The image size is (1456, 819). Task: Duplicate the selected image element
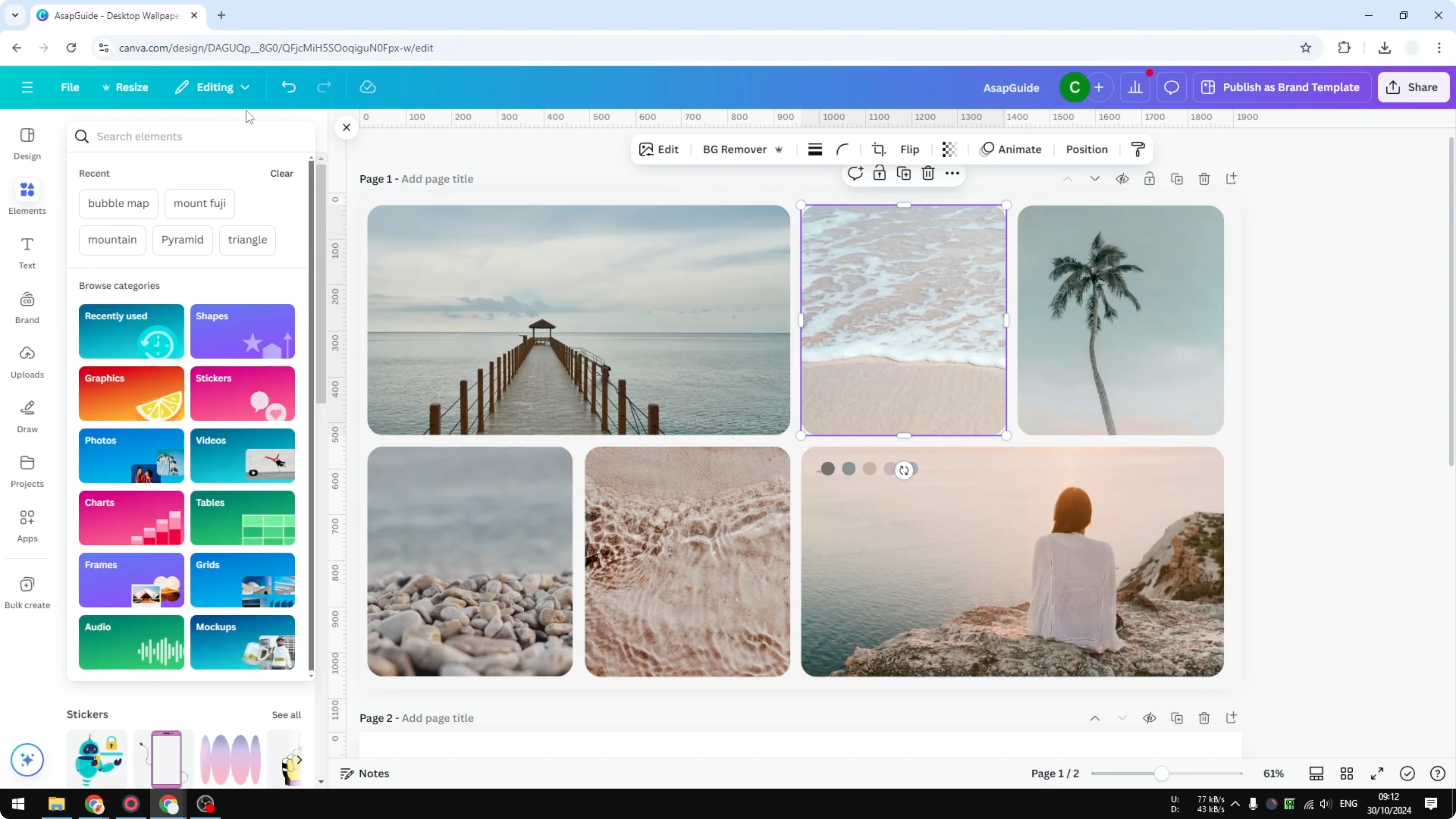coord(904,174)
